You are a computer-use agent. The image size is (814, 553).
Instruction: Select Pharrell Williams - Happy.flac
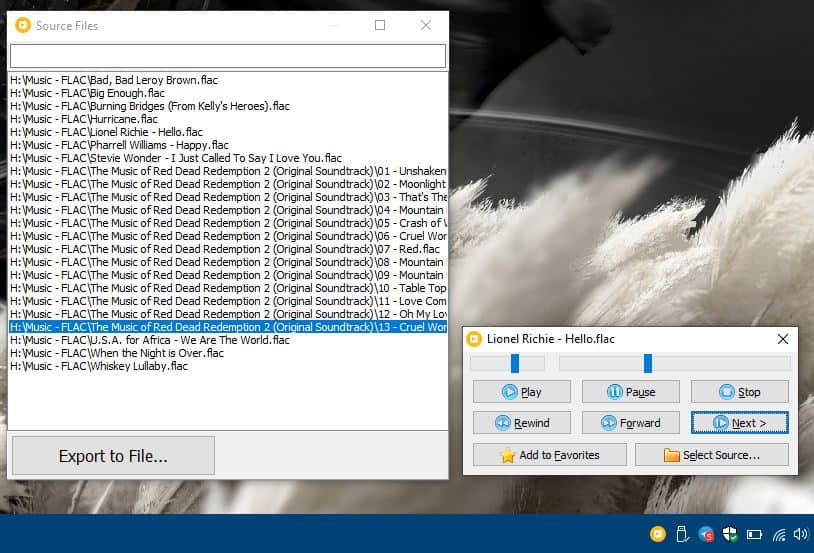[228, 145]
